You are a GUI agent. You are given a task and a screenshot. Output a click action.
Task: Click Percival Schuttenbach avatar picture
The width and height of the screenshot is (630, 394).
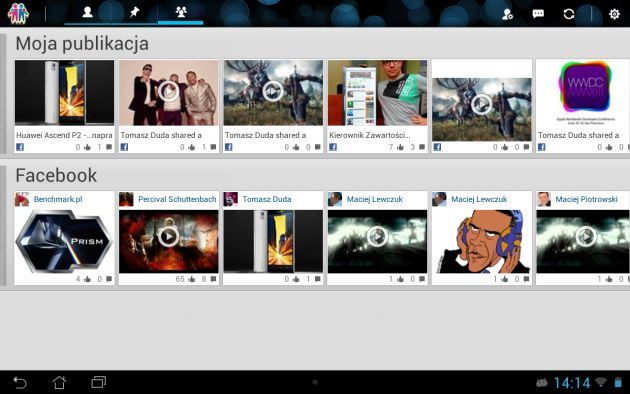coord(126,199)
